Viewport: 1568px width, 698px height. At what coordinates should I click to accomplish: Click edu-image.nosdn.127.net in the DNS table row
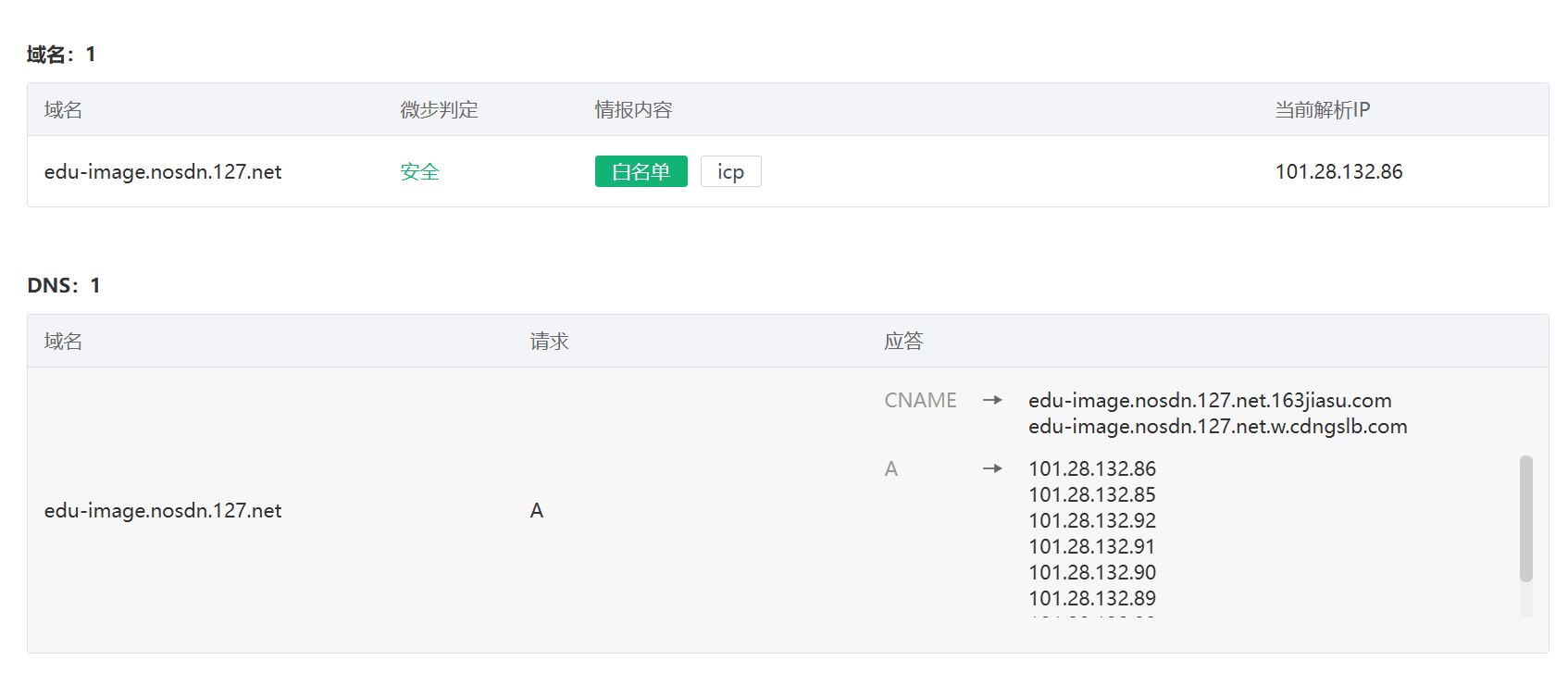[x=163, y=510]
